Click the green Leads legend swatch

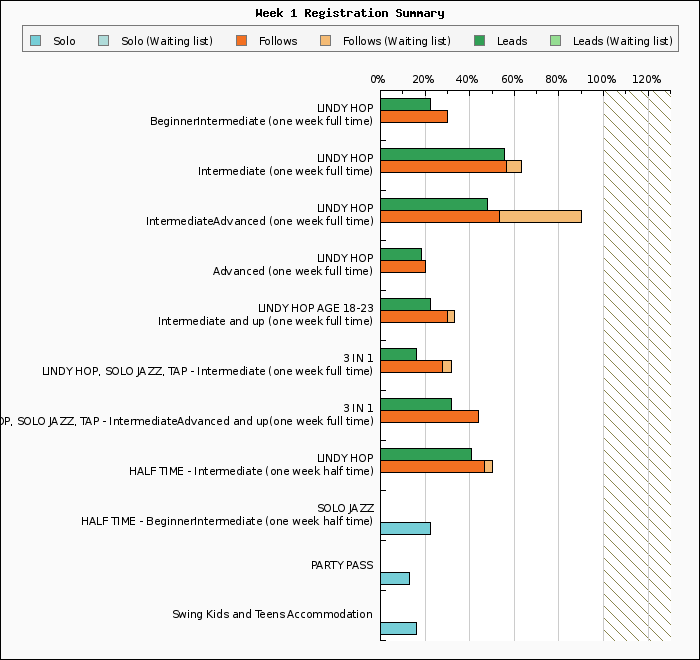480,41
